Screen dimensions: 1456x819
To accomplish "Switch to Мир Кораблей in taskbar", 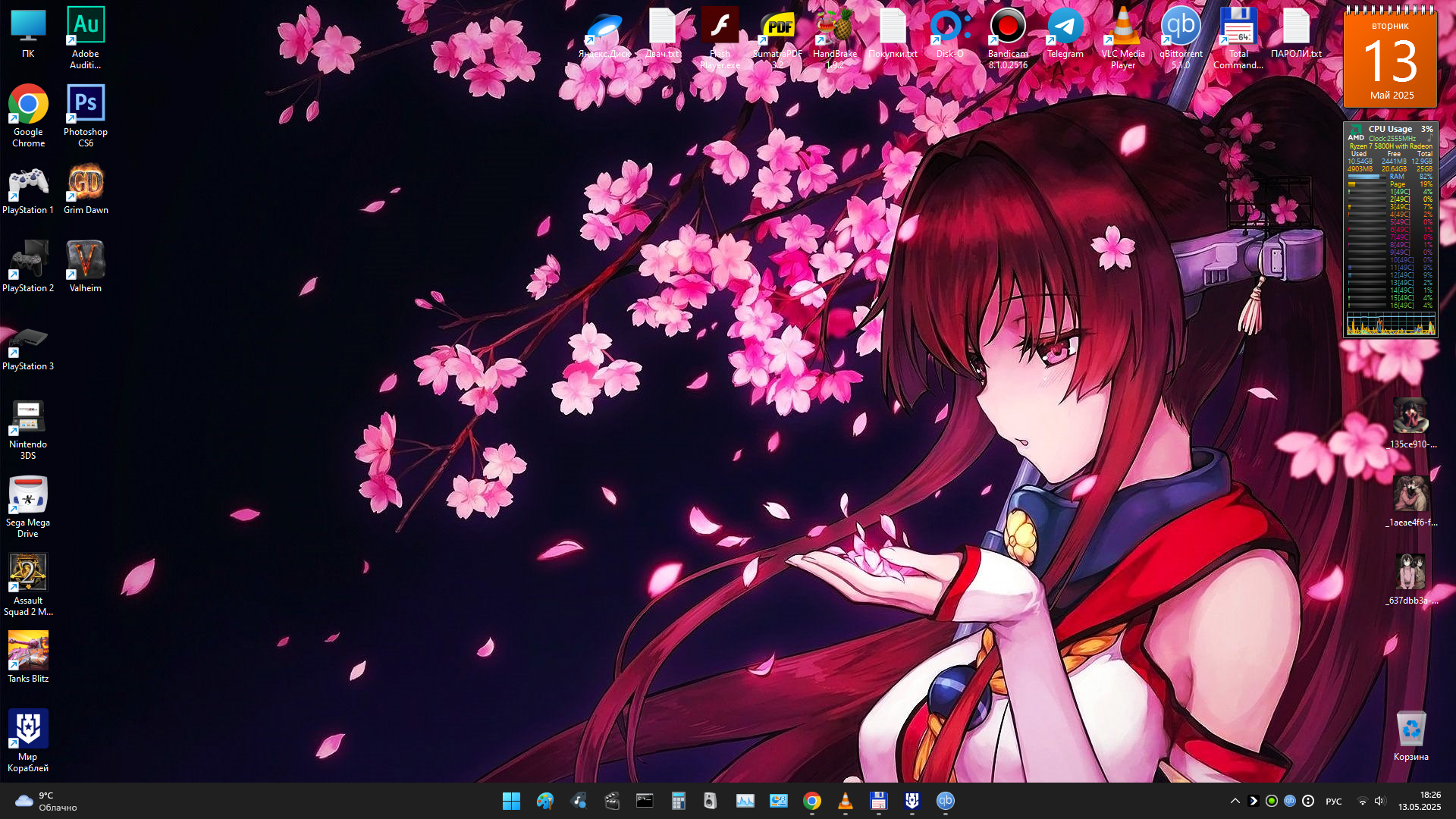I will (x=912, y=801).
